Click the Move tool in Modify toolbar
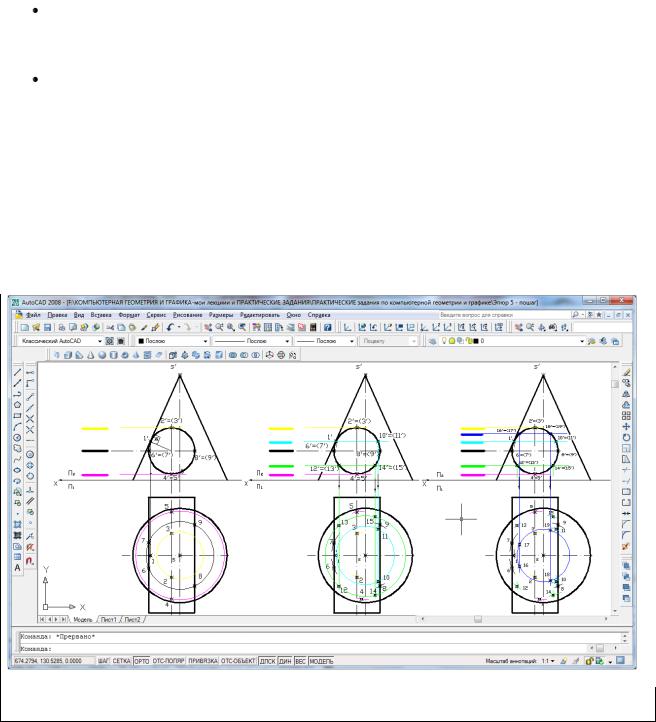The height and width of the screenshot is (722, 656). (x=626, y=427)
